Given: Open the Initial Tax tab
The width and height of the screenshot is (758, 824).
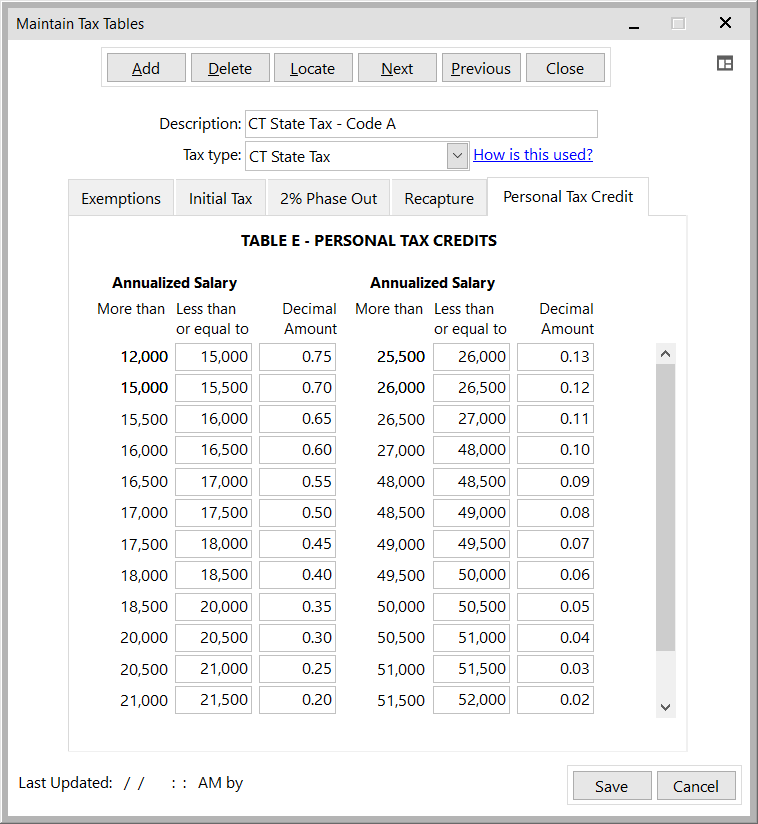Looking at the screenshot, I should point(220,198).
